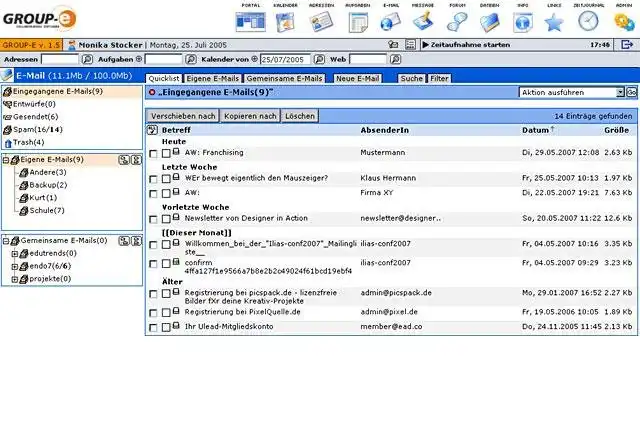Expand the projekte(0) folder

tap(15, 280)
